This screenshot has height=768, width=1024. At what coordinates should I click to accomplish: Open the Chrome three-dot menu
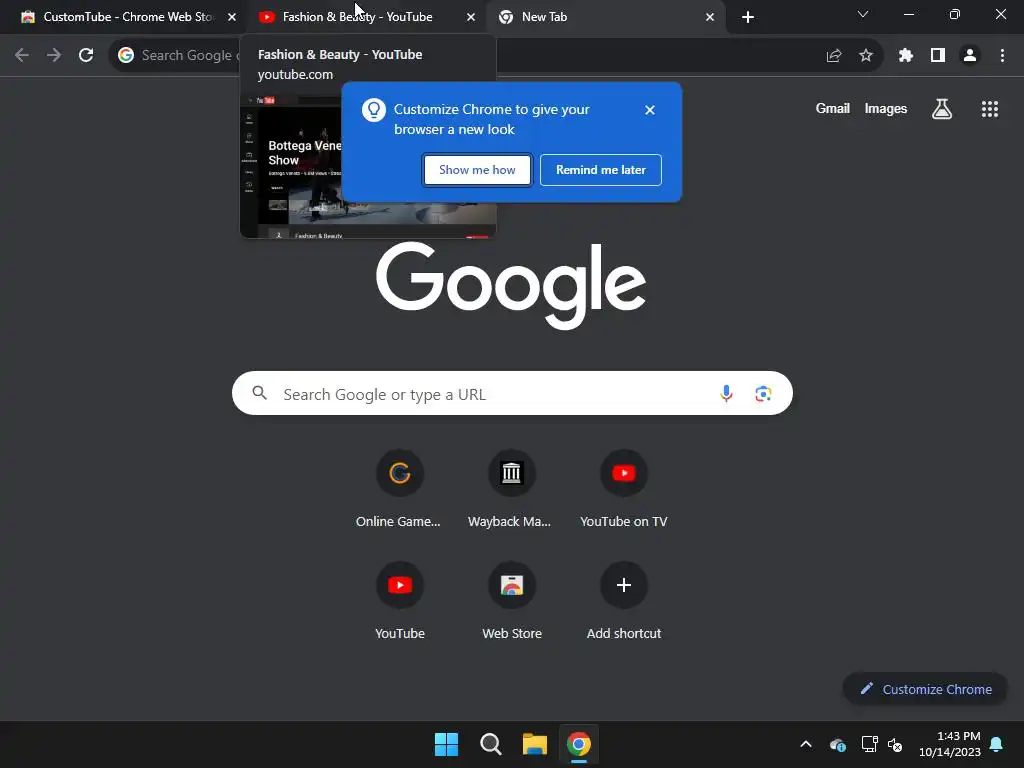(x=1002, y=56)
